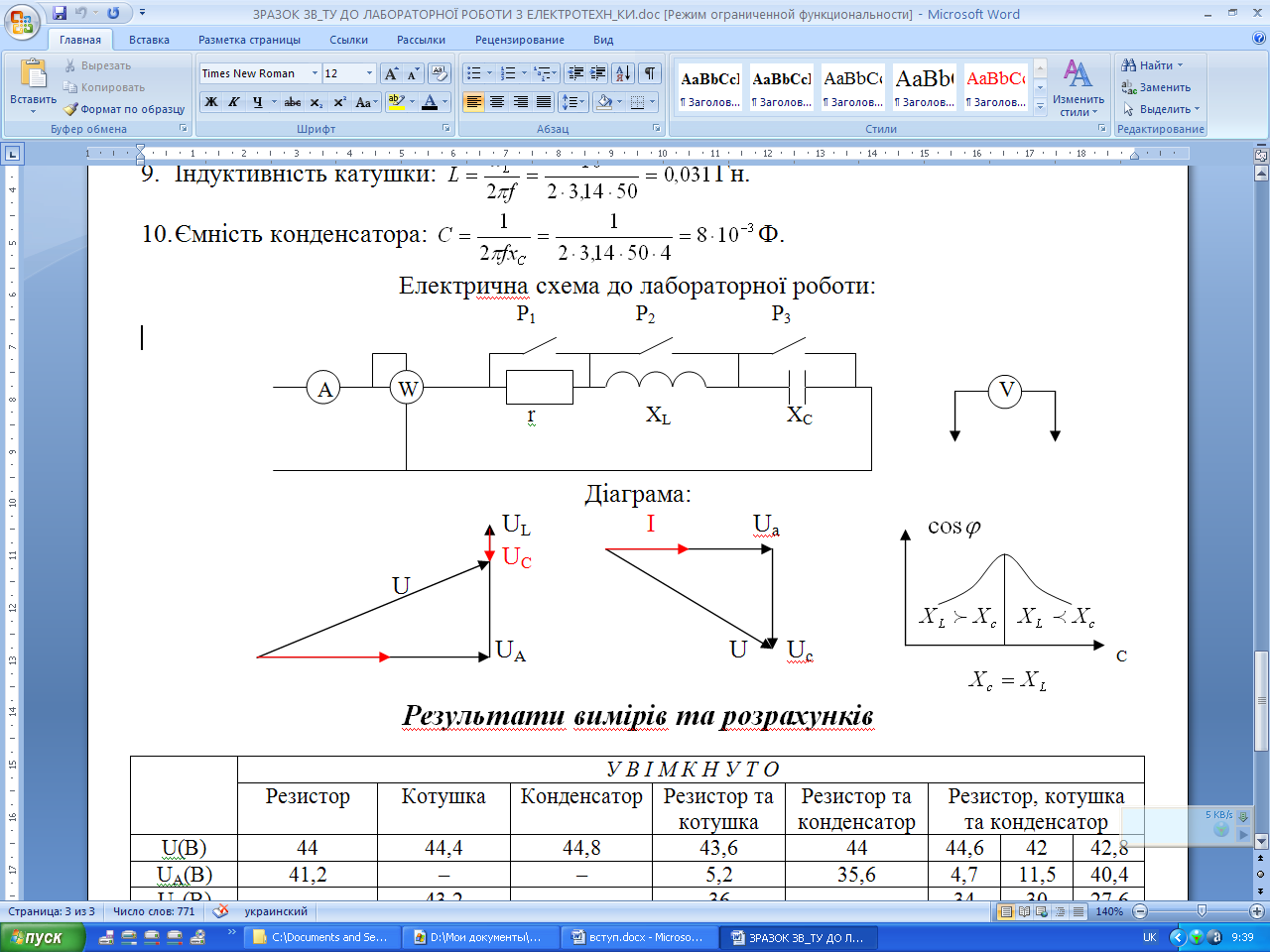This screenshot has height=952, width=1270.
Task: Click the spelling check status icon
Action: click(220, 911)
